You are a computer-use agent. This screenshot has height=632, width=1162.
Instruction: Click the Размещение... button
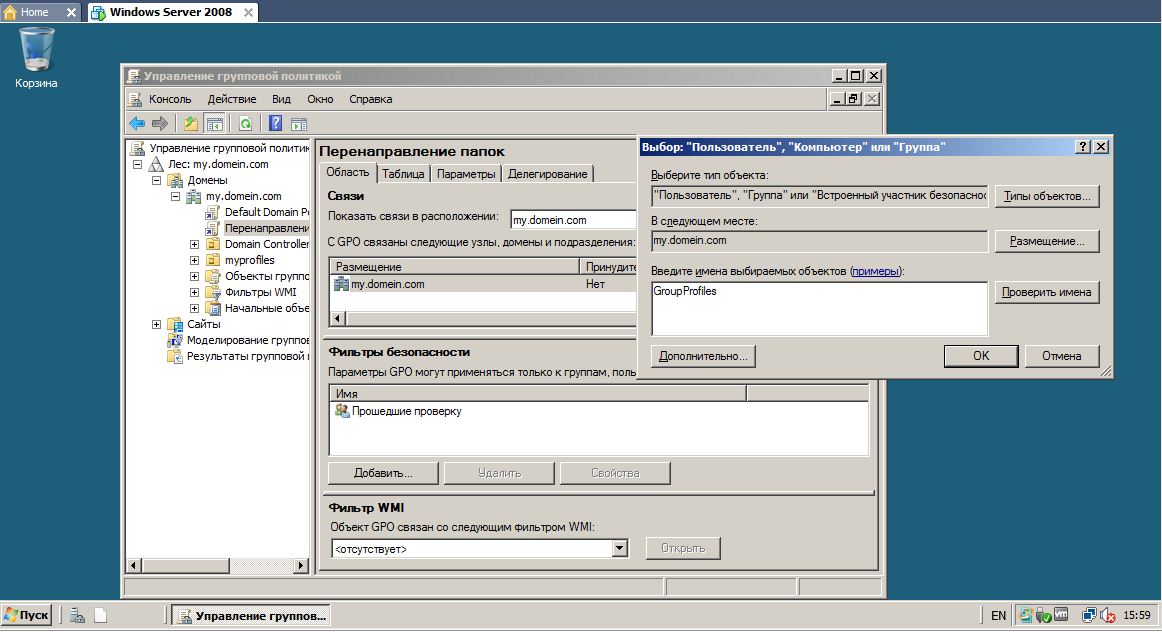(1047, 241)
